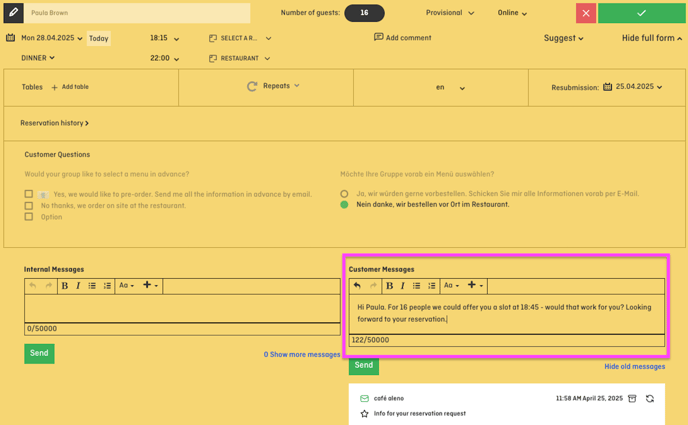Open the Provisional status dropdown
The width and height of the screenshot is (688, 425).
pyautogui.click(x=450, y=13)
